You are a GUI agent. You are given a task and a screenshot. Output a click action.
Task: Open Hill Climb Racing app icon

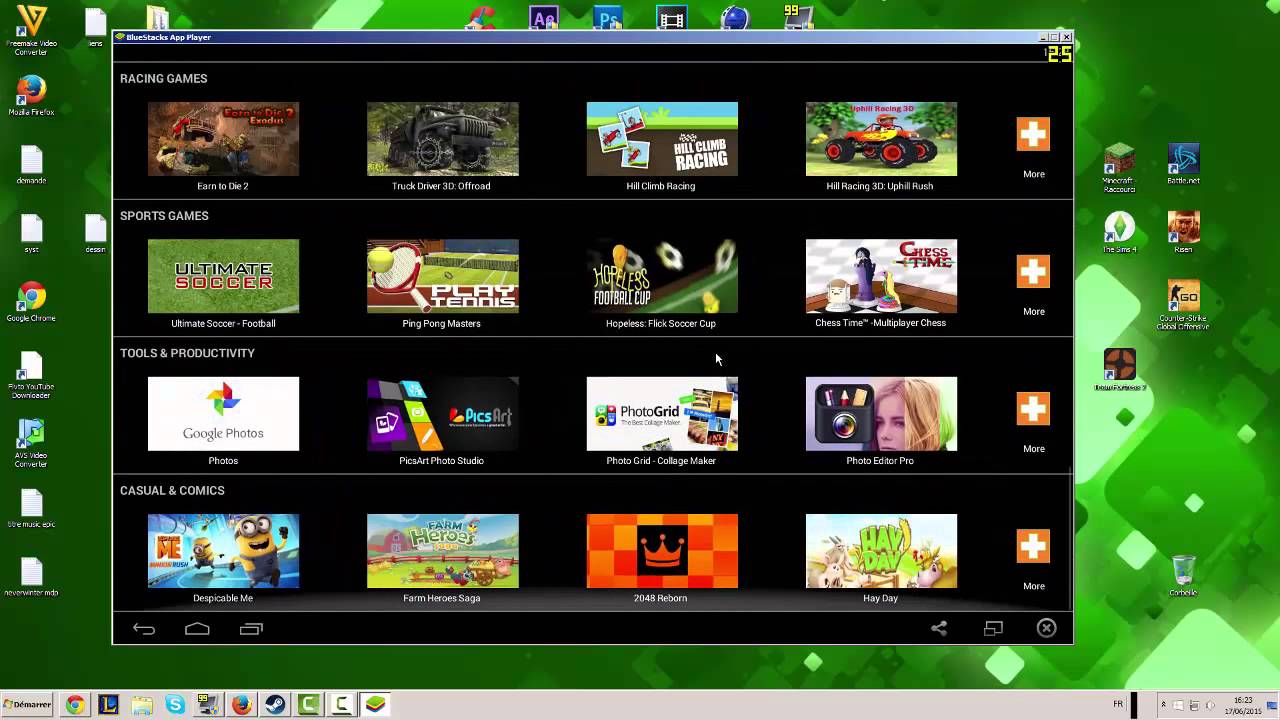pos(662,139)
